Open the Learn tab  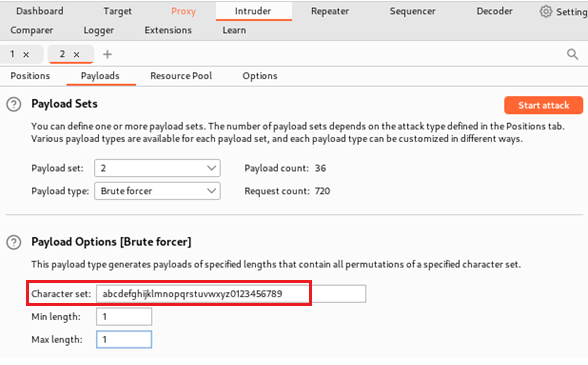234,30
